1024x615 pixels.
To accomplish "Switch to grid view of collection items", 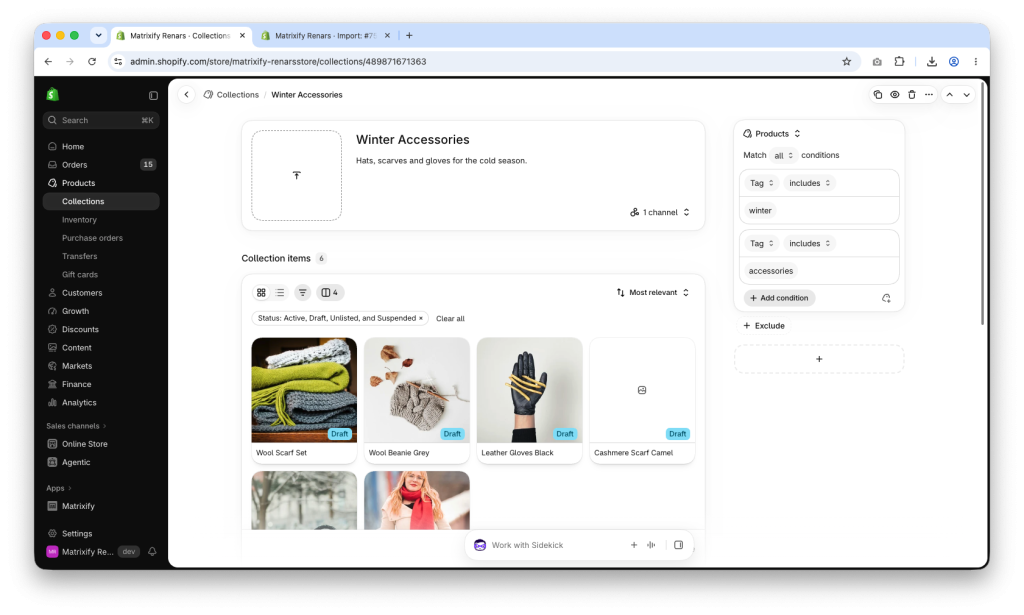I will (x=261, y=292).
